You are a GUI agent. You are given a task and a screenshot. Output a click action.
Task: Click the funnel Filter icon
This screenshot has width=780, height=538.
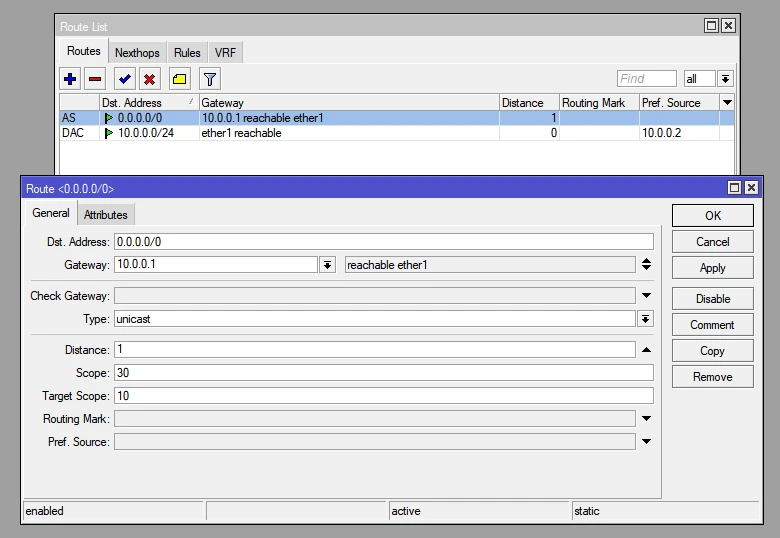coord(209,79)
